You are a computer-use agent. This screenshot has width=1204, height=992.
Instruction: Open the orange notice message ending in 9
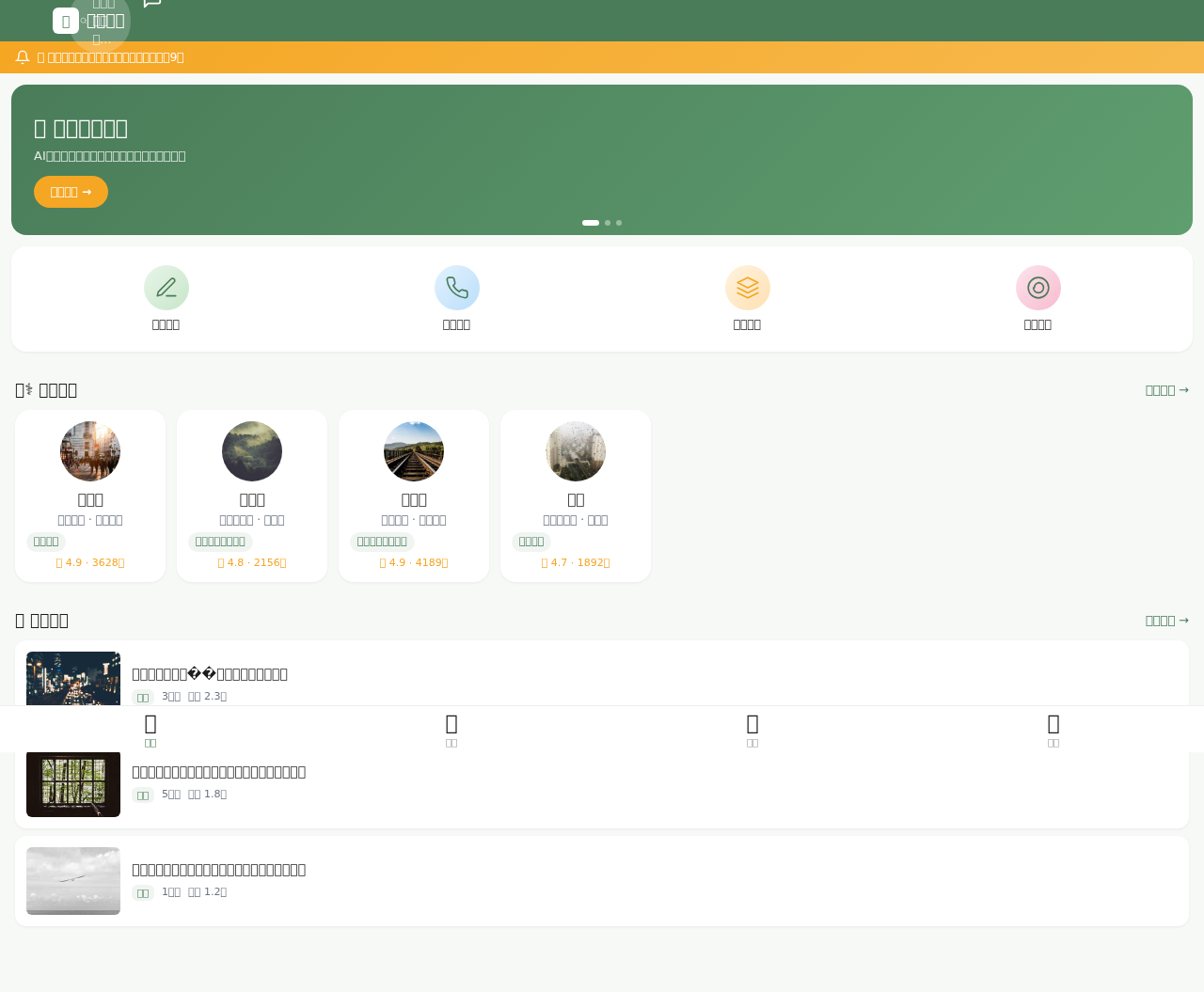point(111,57)
